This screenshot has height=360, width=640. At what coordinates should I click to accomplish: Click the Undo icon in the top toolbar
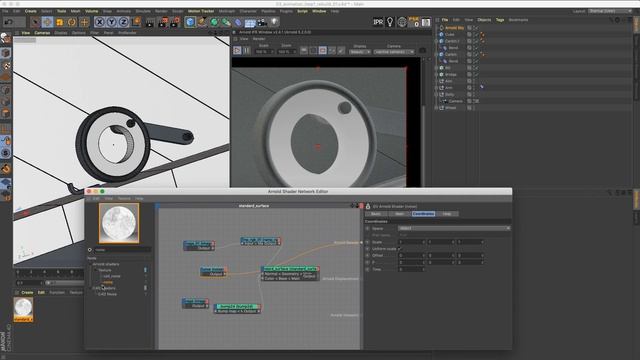pos(9,22)
